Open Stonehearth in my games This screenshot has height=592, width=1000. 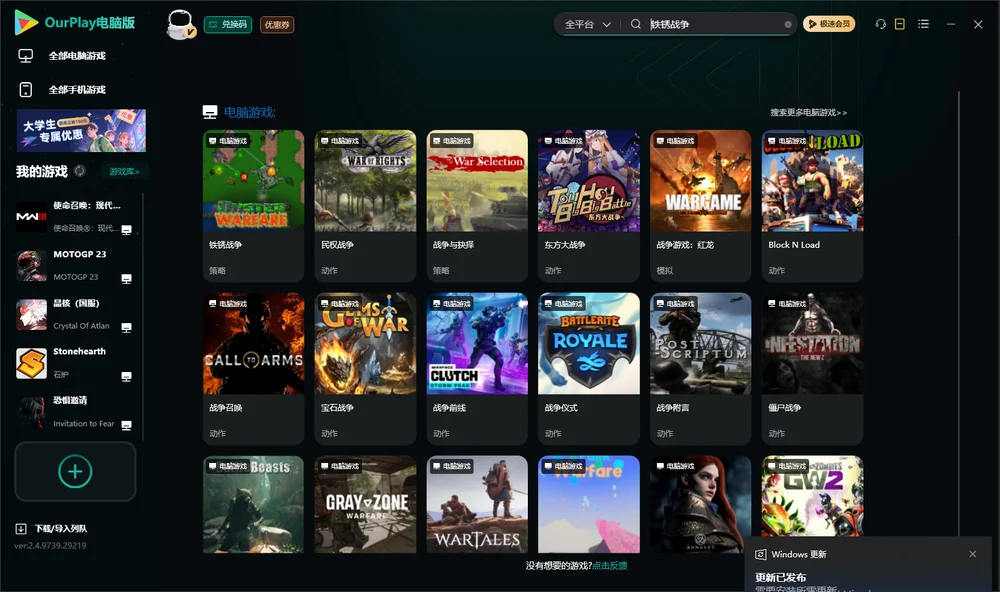pyautogui.click(x=77, y=363)
